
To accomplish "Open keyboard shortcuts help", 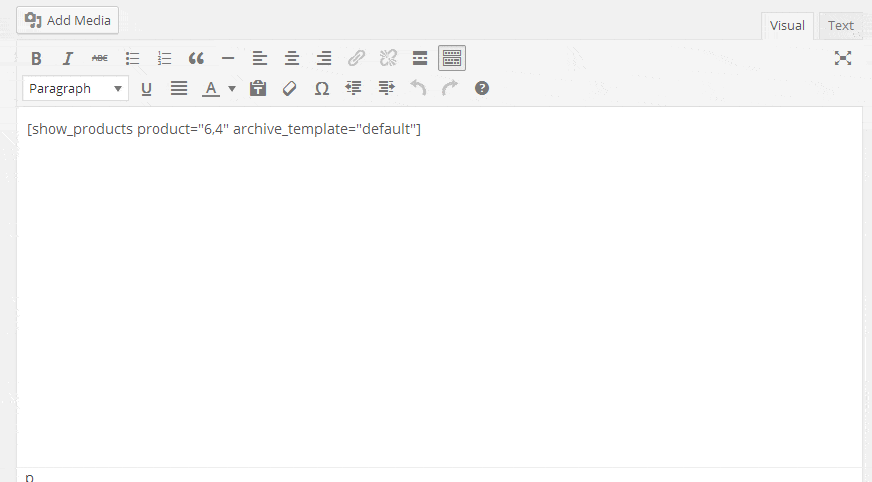I will pos(482,88).
